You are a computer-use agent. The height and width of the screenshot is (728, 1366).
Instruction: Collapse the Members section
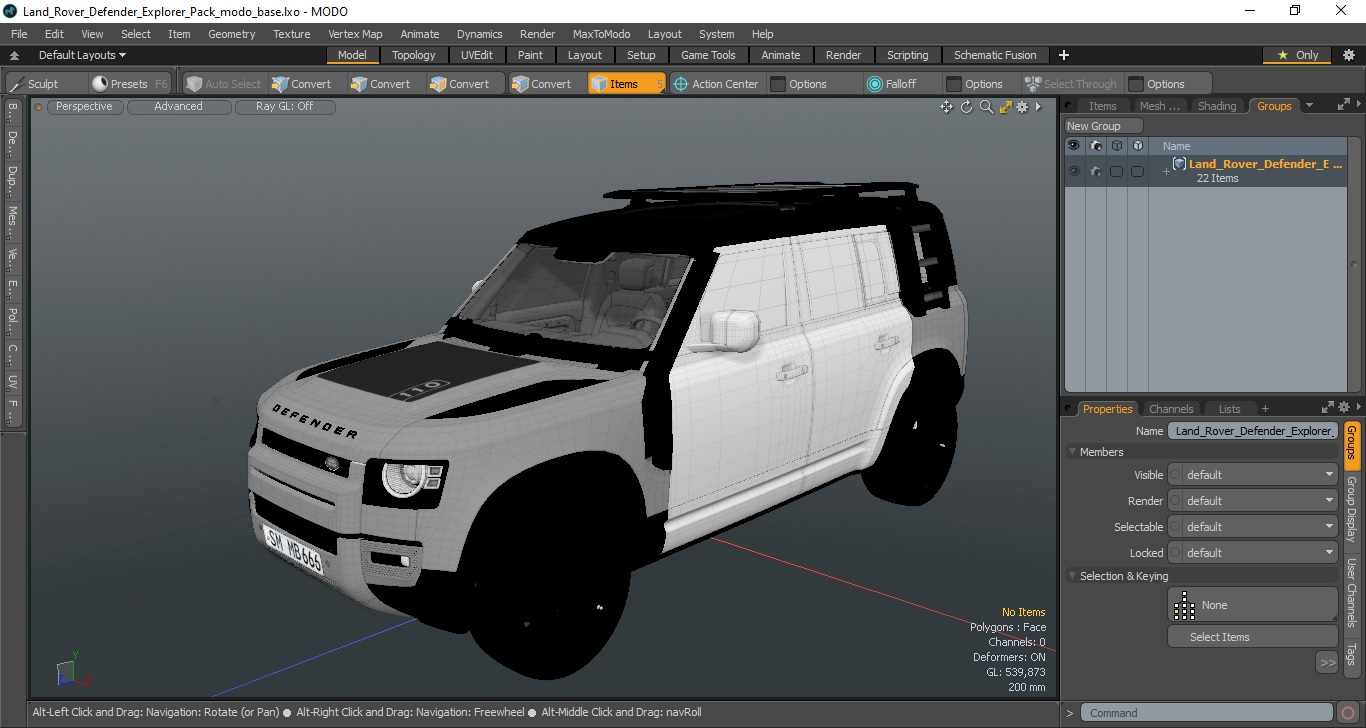[x=1072, y=452]
